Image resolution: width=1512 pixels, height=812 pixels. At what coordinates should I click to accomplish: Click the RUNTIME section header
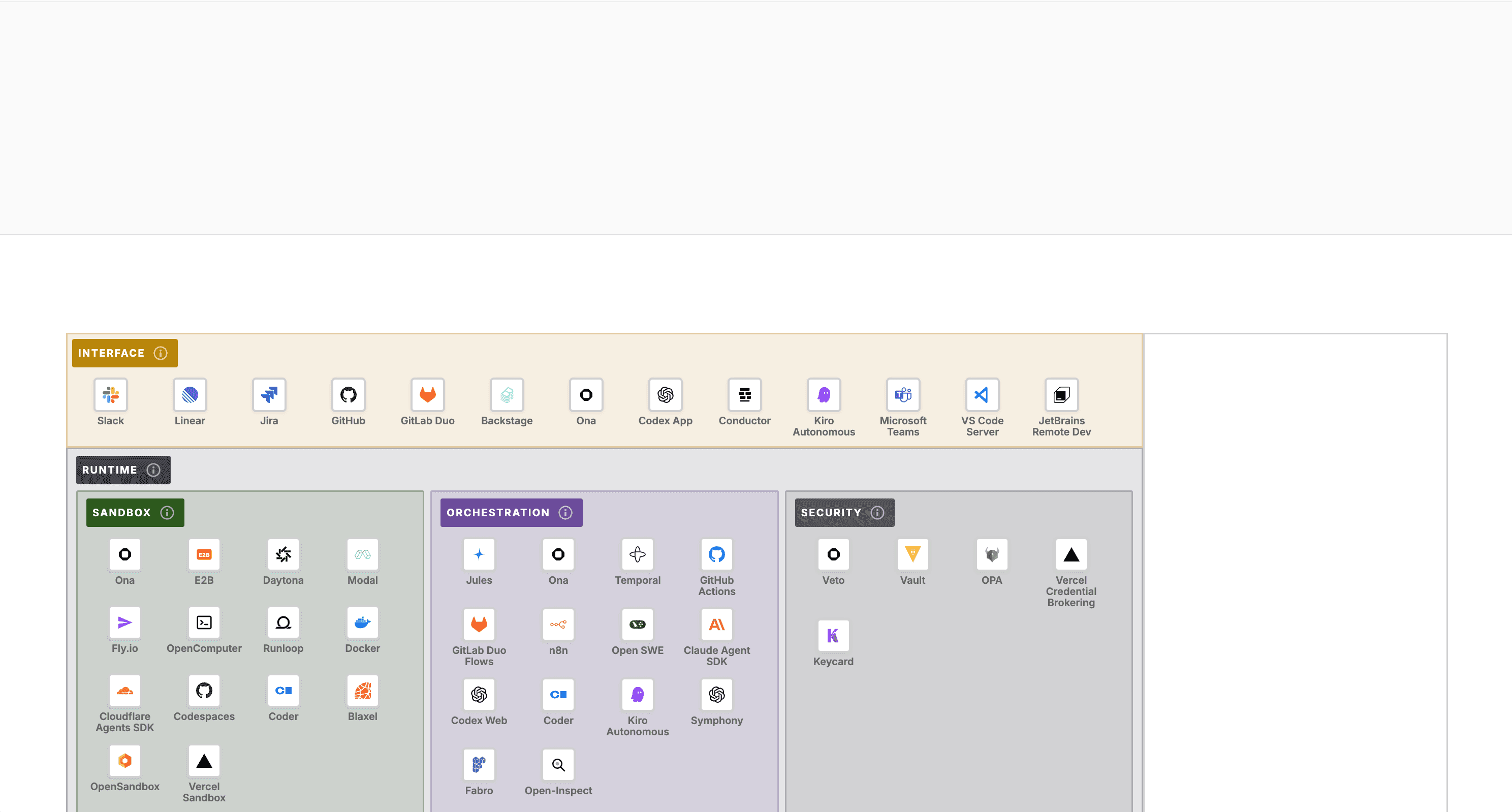(110, 470)
